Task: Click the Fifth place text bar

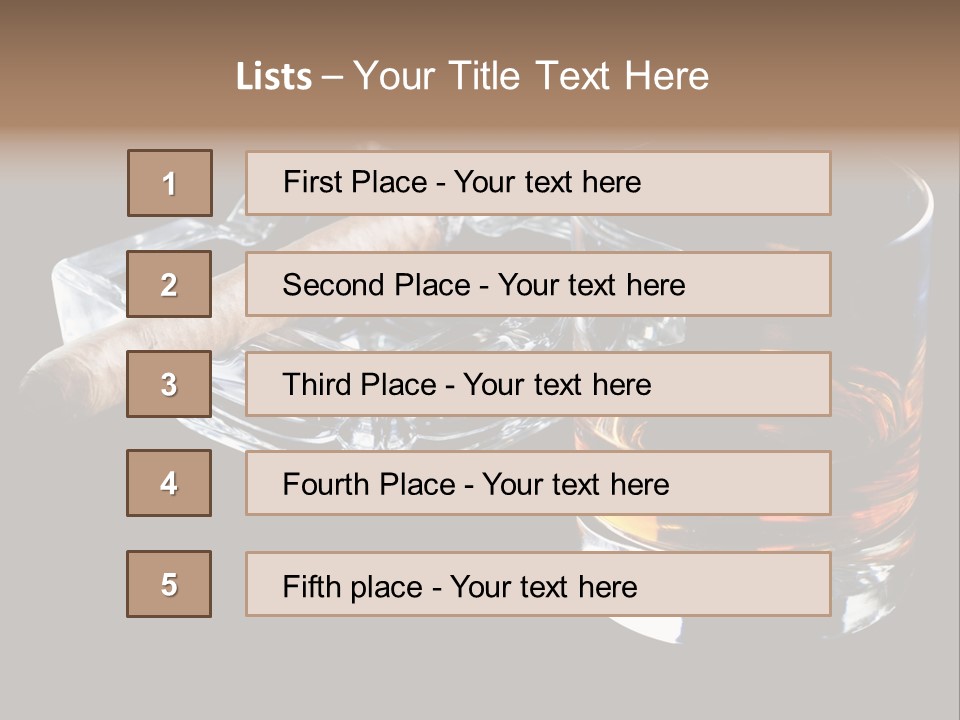Action: [538, 584]
